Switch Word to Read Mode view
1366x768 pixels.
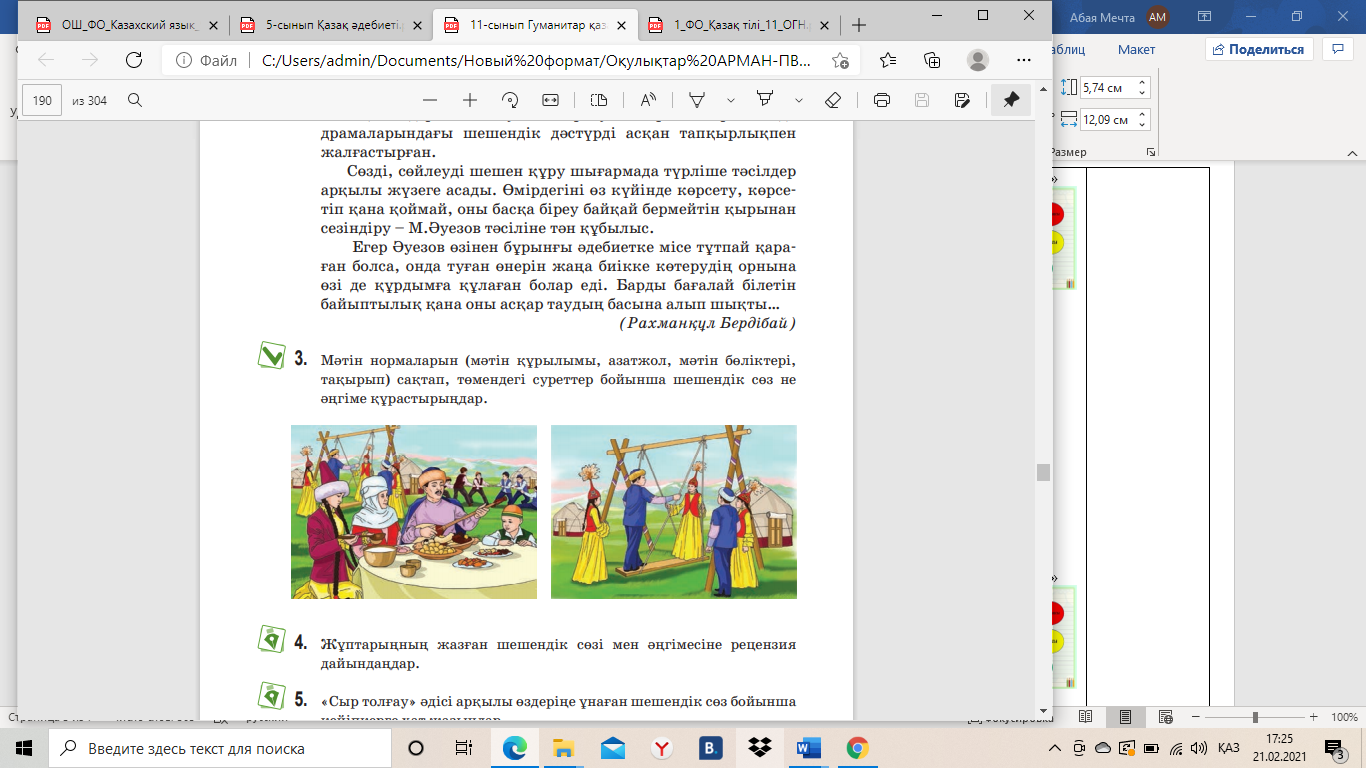[x=1087, y=717]
